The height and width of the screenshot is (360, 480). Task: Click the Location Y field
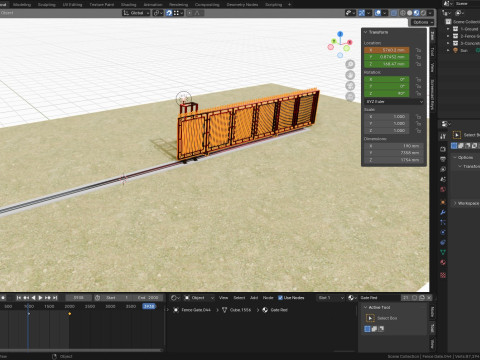point(387,57)
